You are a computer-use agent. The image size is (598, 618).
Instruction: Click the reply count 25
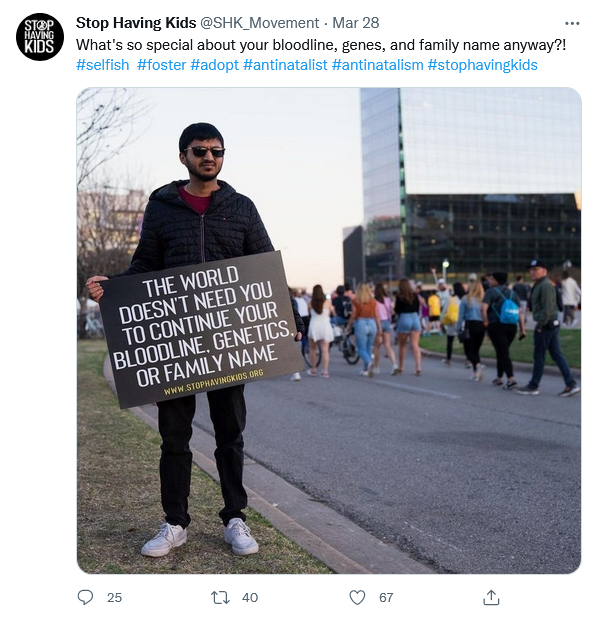click(x=114, y=598)
